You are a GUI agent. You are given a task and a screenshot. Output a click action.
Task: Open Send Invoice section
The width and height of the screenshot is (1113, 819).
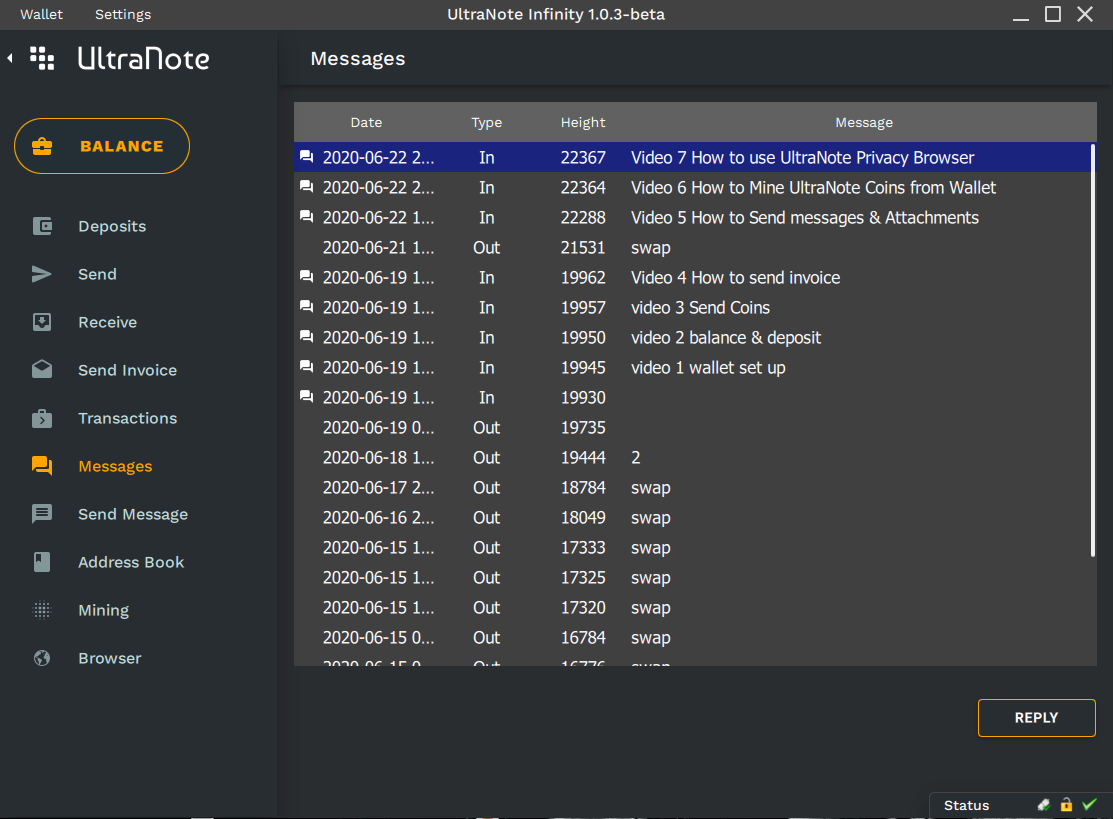tap(127, 370)
